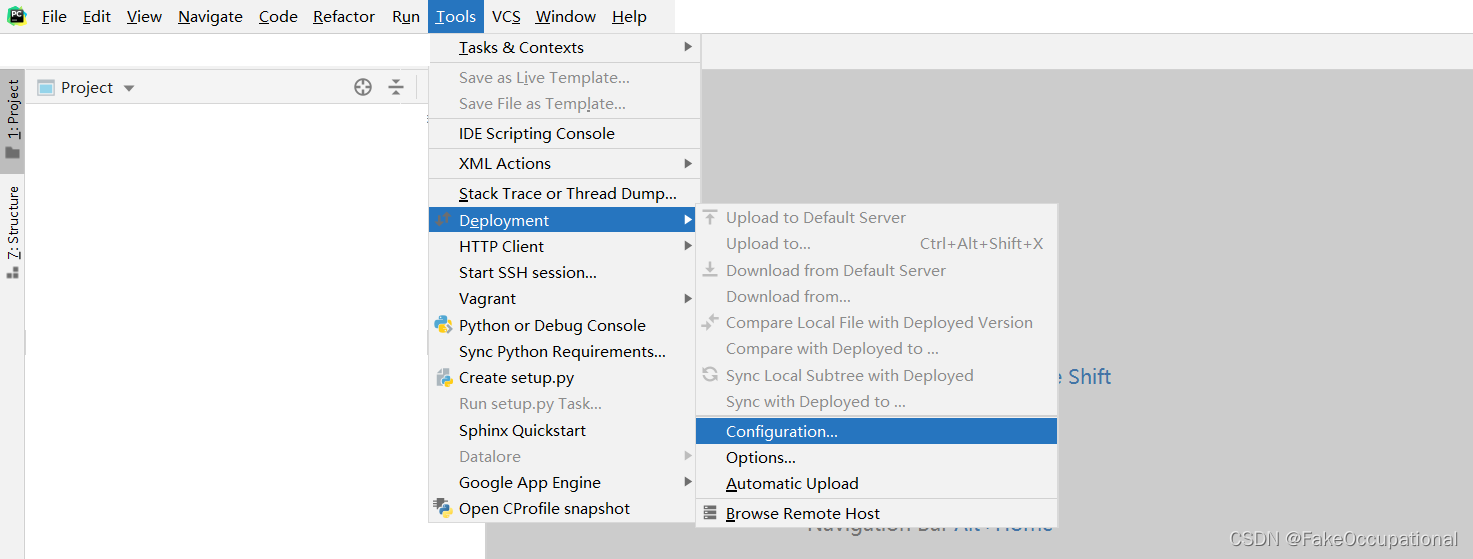Choose Stack Trace or Thread Dump

pos(564,194)
